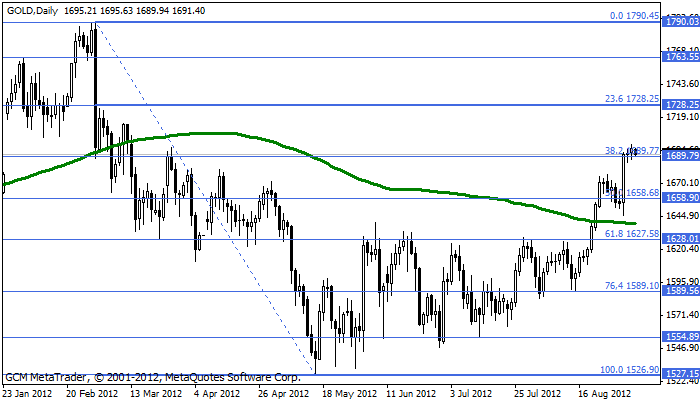Click the 1763.55 price tag on axis

coord(681,57)
